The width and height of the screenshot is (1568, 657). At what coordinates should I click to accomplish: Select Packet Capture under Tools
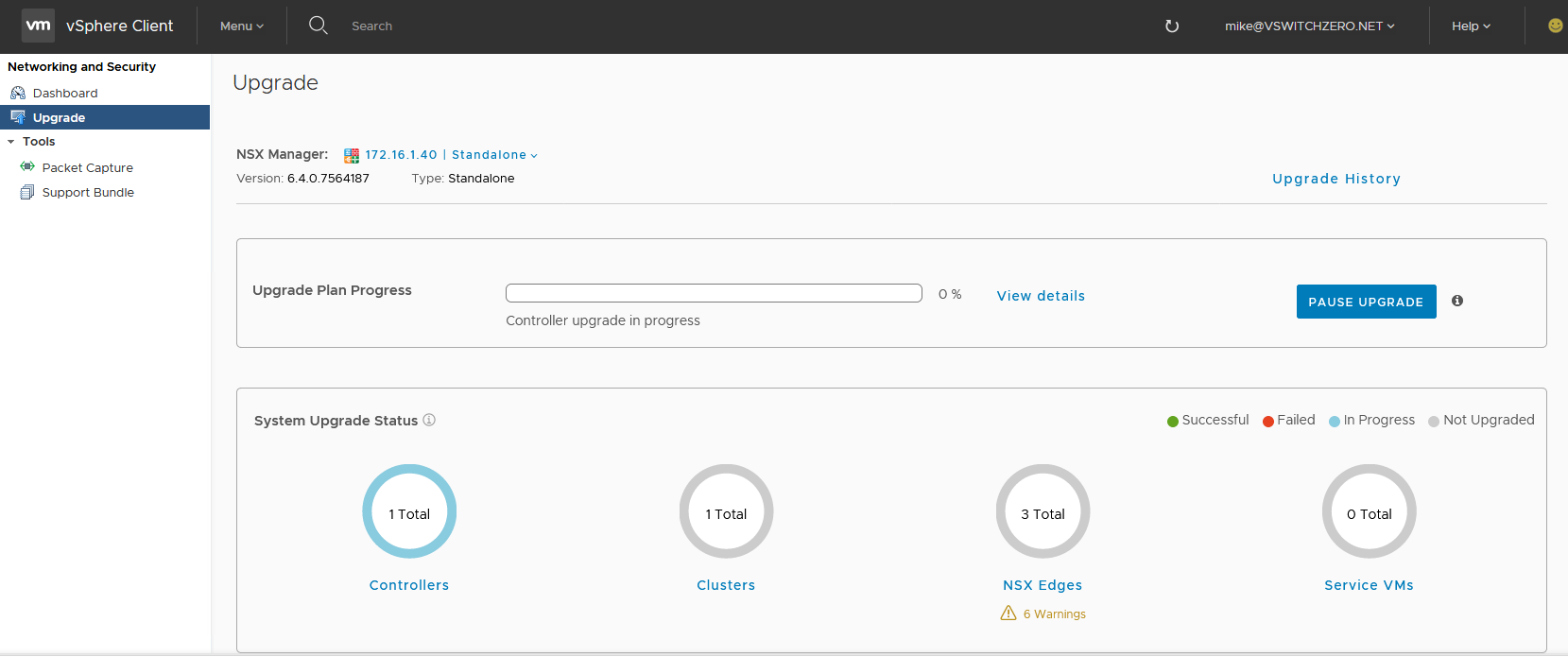coord(87,167)
